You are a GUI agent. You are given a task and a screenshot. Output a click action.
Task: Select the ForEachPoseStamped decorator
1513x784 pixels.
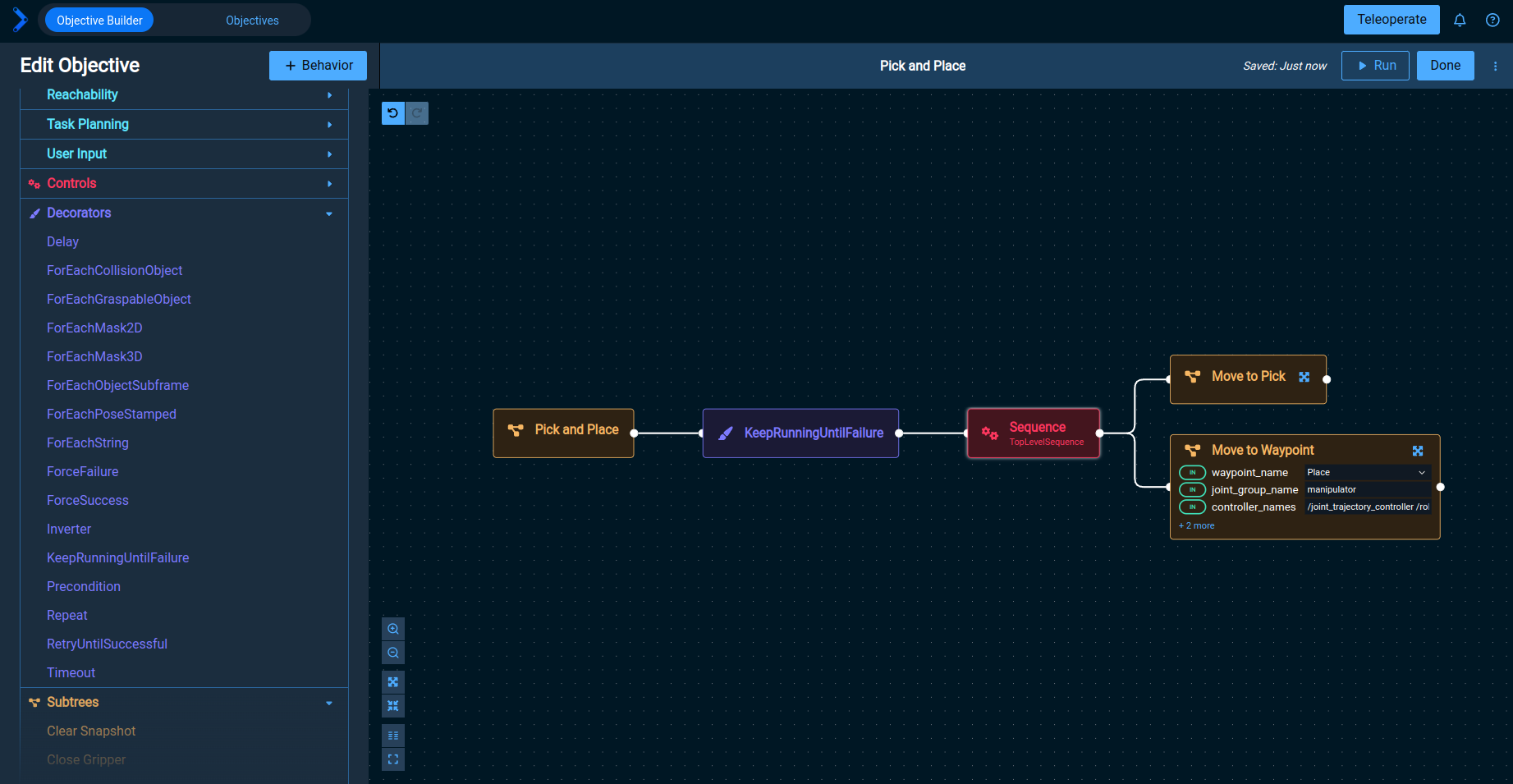point(111,414)
